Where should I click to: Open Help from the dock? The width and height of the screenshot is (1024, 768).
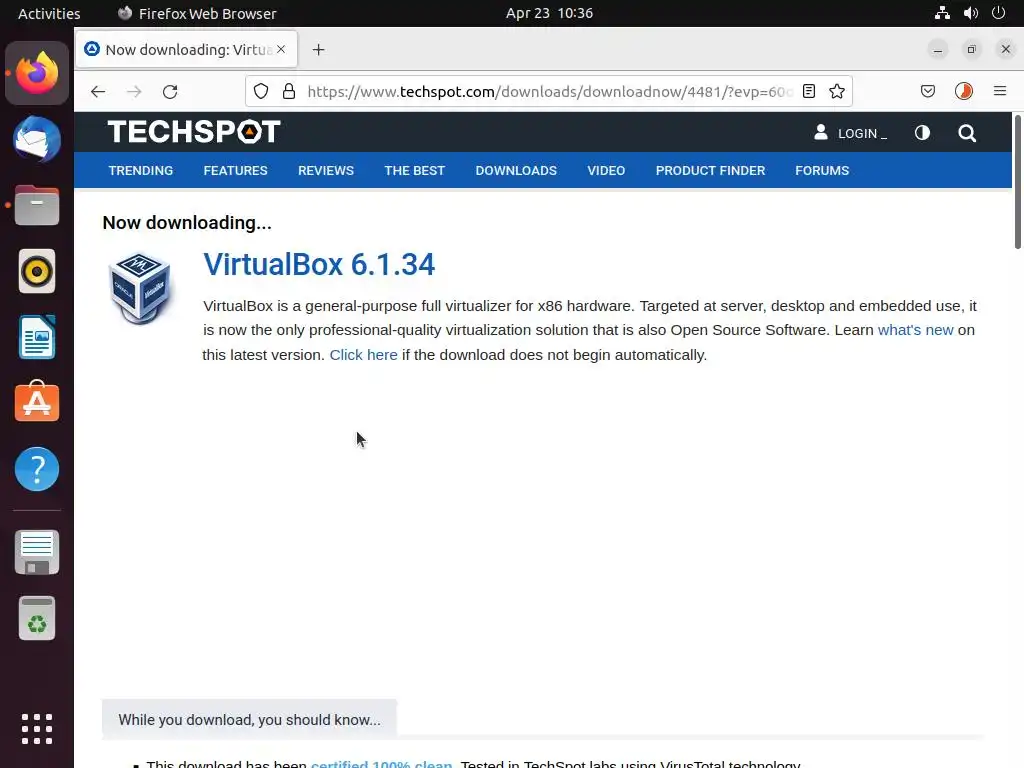(37, 469)
